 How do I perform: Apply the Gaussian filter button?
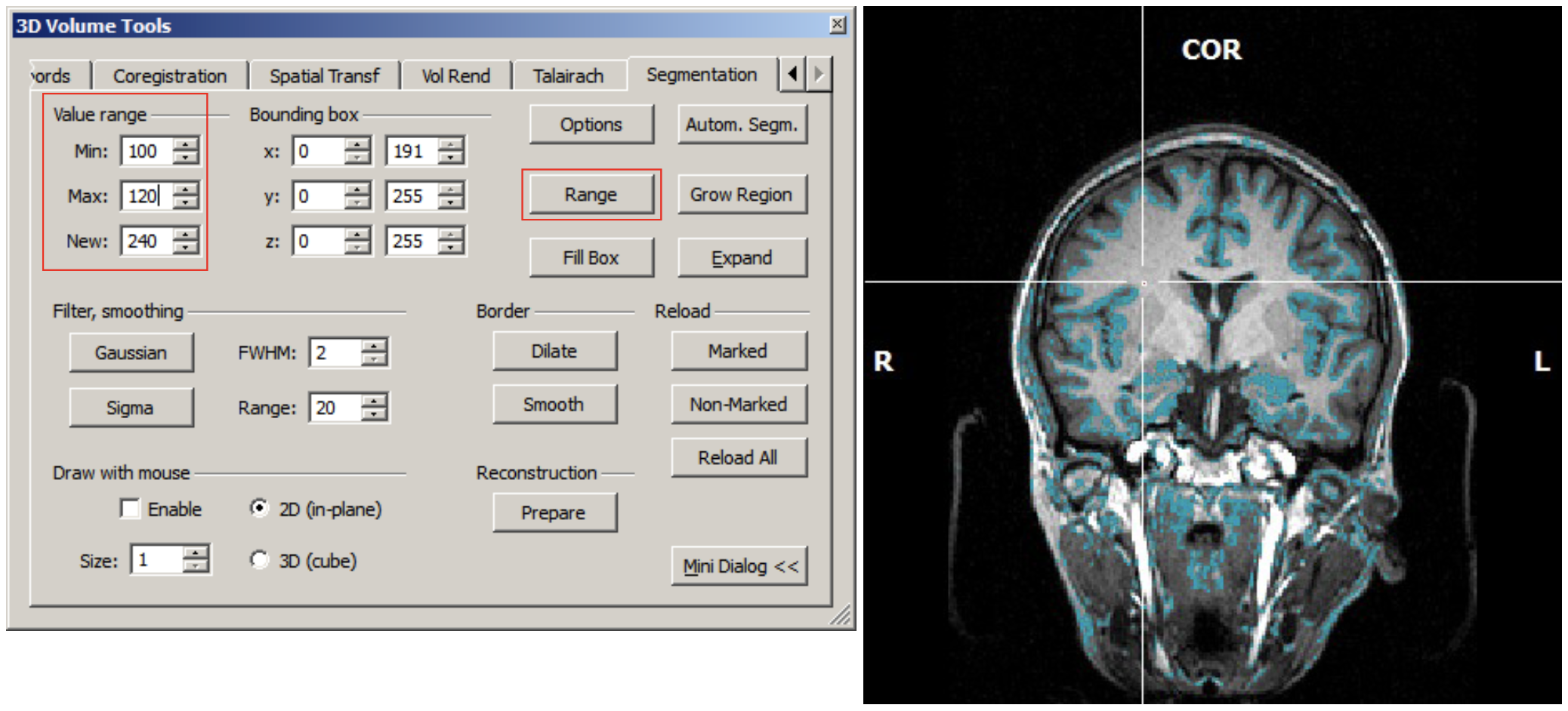coord(131,352)
